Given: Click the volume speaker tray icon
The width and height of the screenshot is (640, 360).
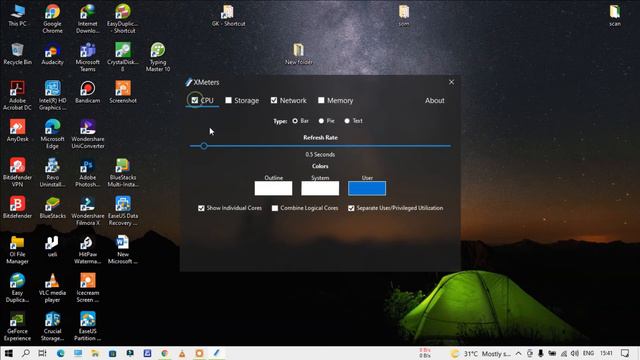Looking at the screenshot, I should 575,353.
